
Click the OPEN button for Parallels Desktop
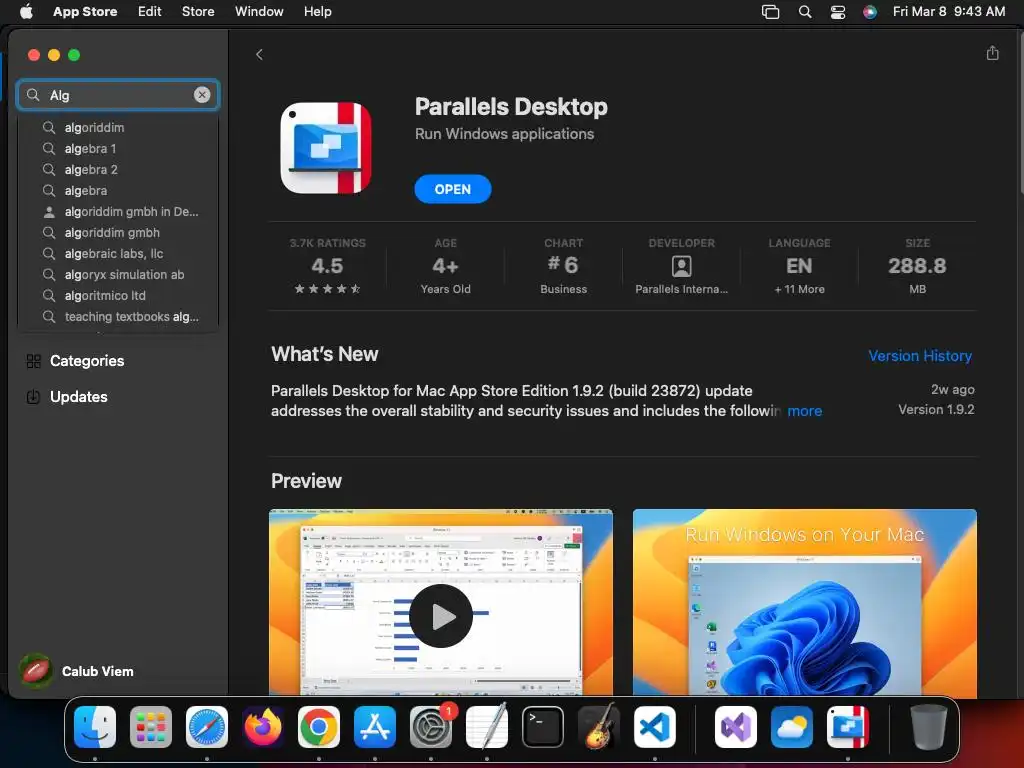[x=453, y=189]
